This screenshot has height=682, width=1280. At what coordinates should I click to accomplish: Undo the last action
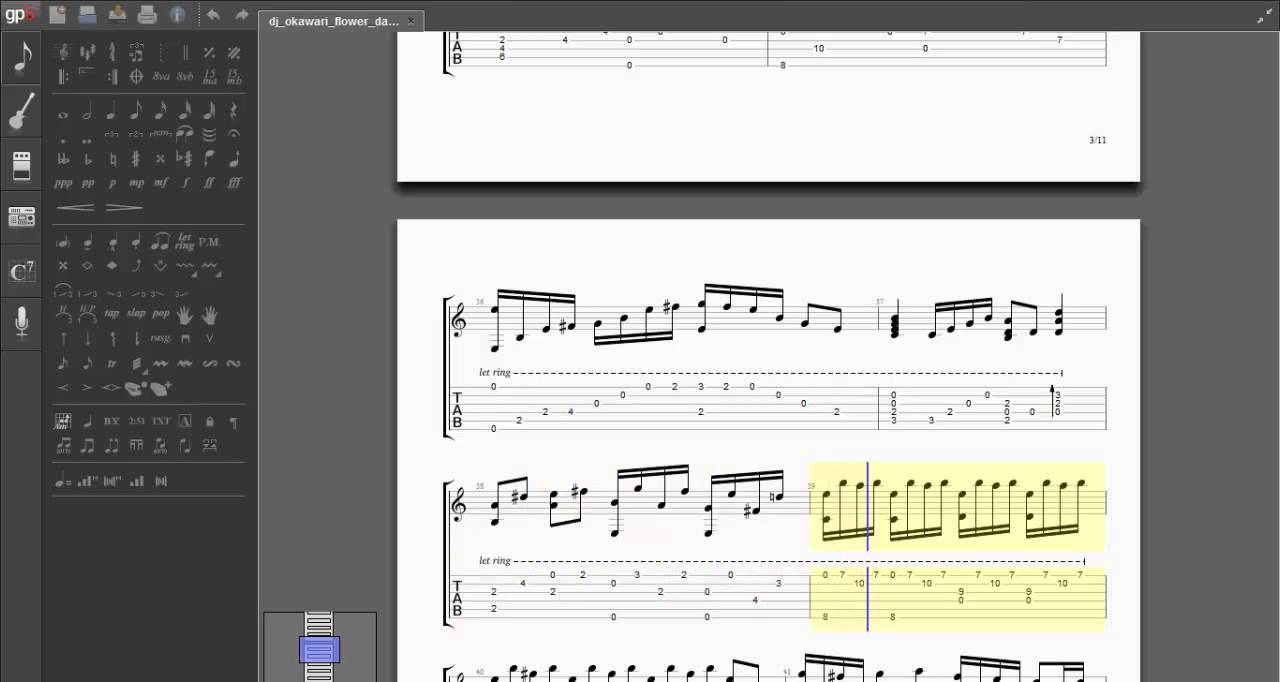point(213,15)
